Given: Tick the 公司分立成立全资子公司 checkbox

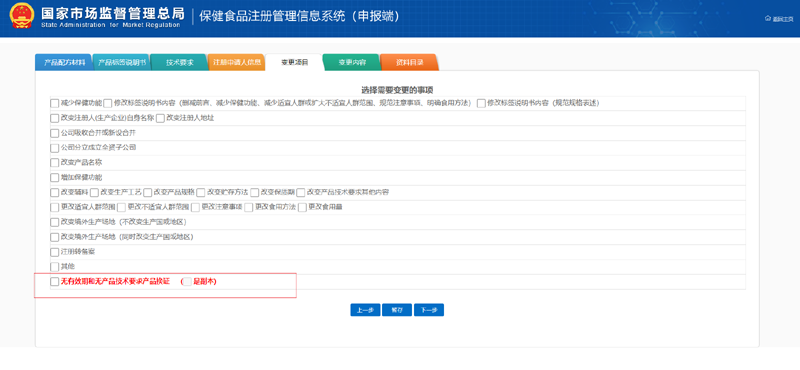Looking at the screenshot, I should click(55, 148).
